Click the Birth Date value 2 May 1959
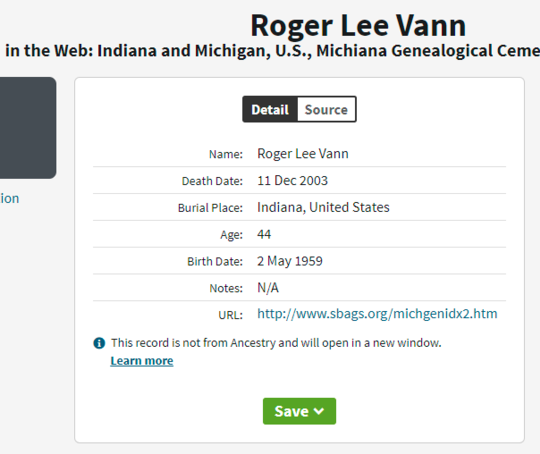 coord(290,261)
